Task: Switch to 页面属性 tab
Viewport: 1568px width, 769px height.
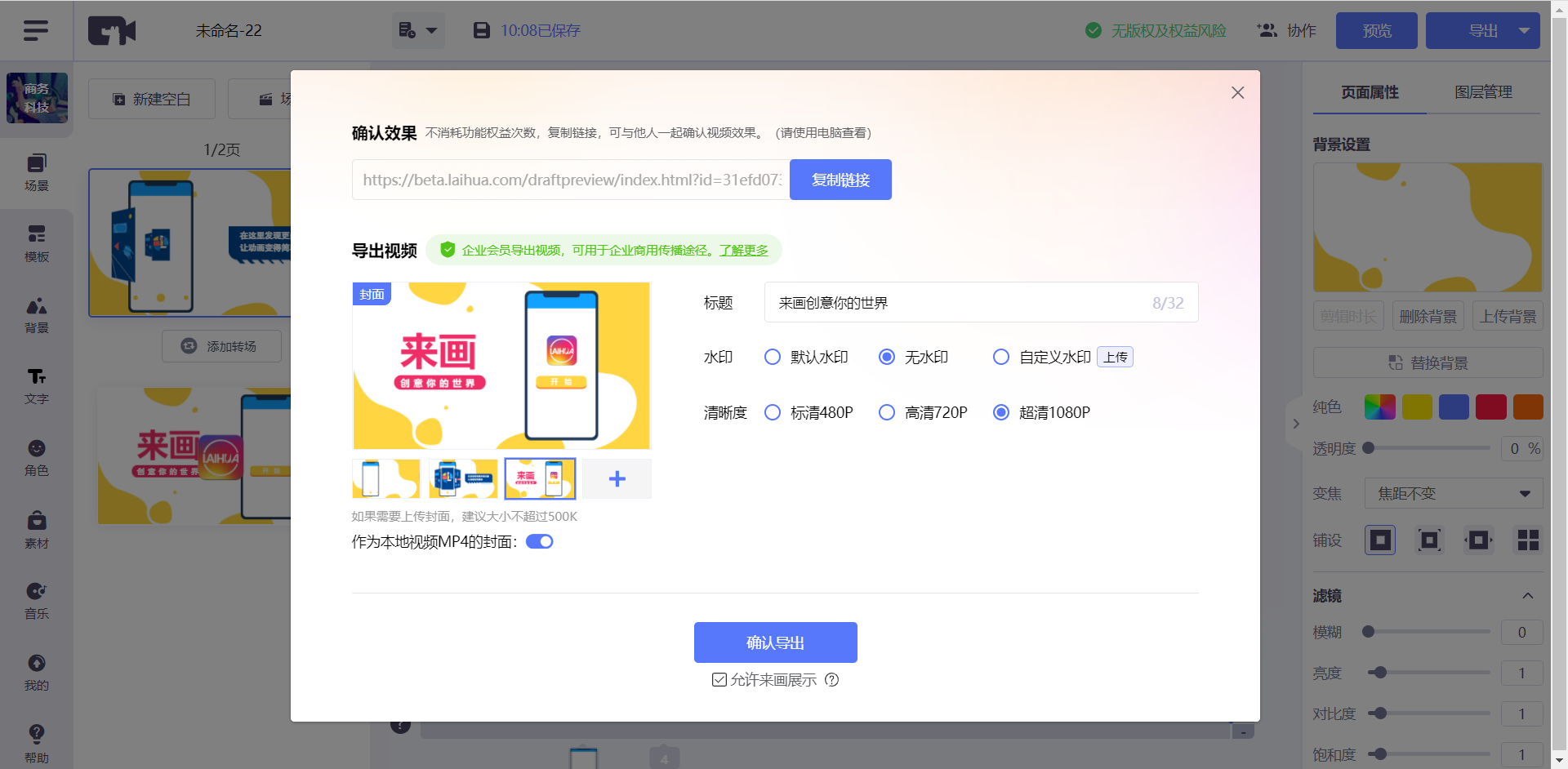Action: click(x=1370, y=92)
